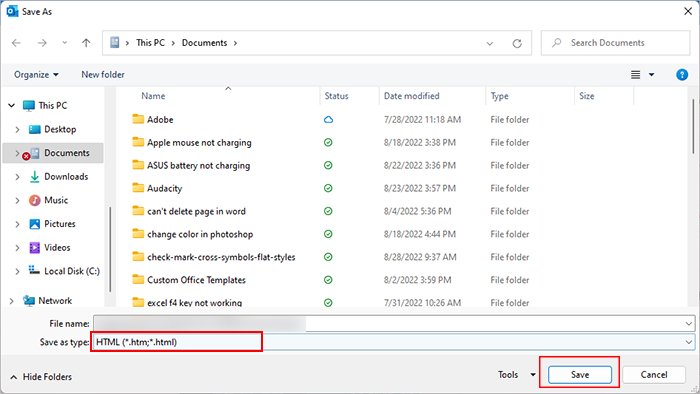This screenshot has height=394, width=700.
Task: Click folder icon beside Custom Office Templates
Action: (x=138, y=279)
